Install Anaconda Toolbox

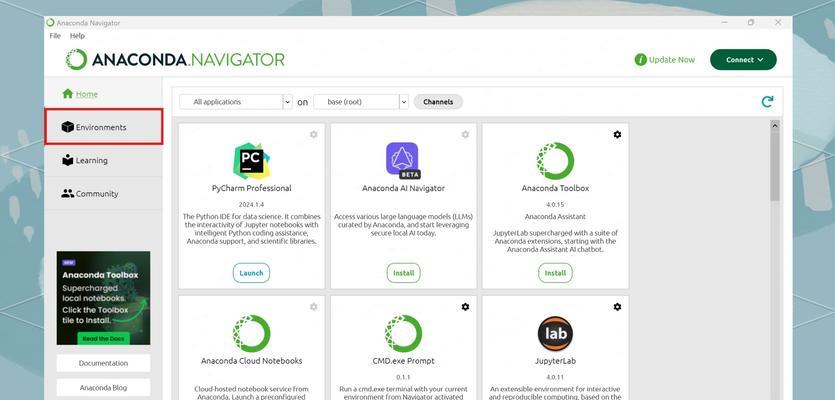click(555, 273)
